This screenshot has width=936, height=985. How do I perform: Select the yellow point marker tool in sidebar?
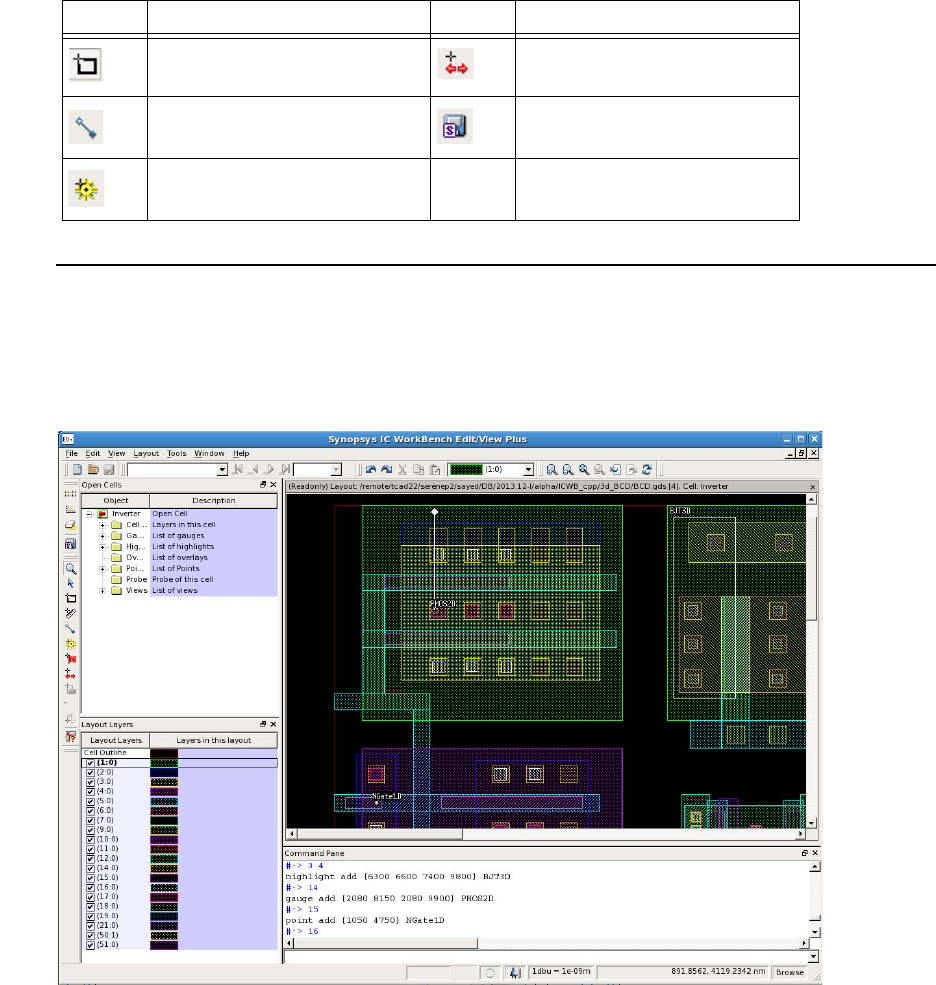click(71, 644)
